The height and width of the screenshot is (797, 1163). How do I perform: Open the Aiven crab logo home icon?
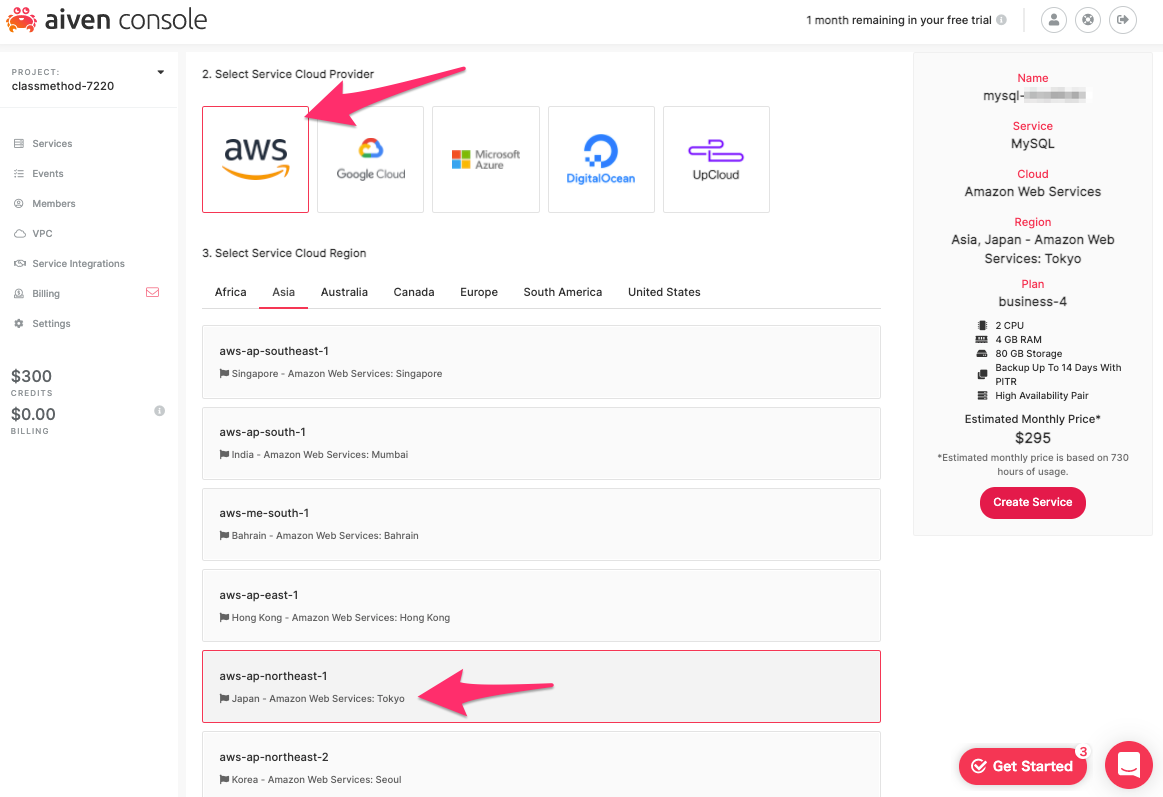22,19
